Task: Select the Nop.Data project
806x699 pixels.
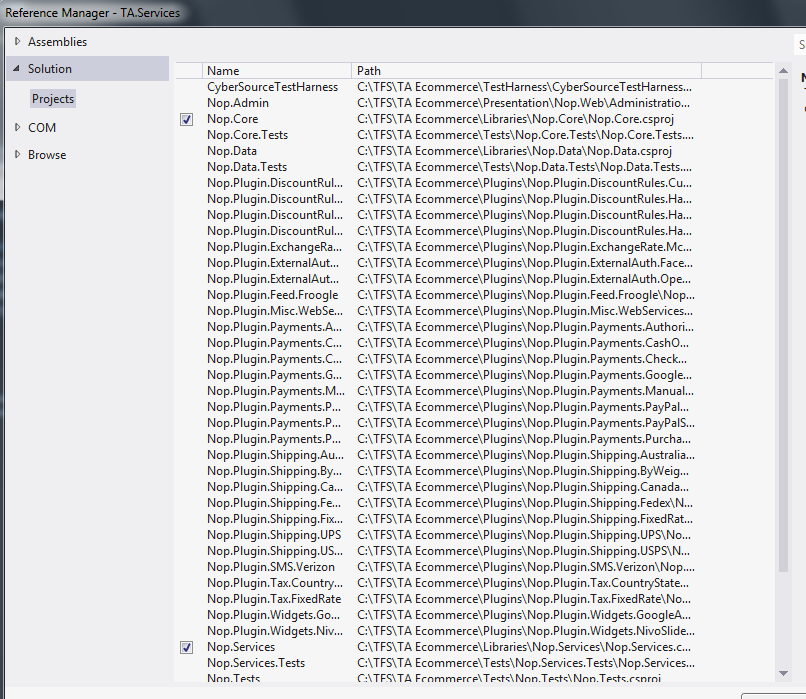Action: 232,151
